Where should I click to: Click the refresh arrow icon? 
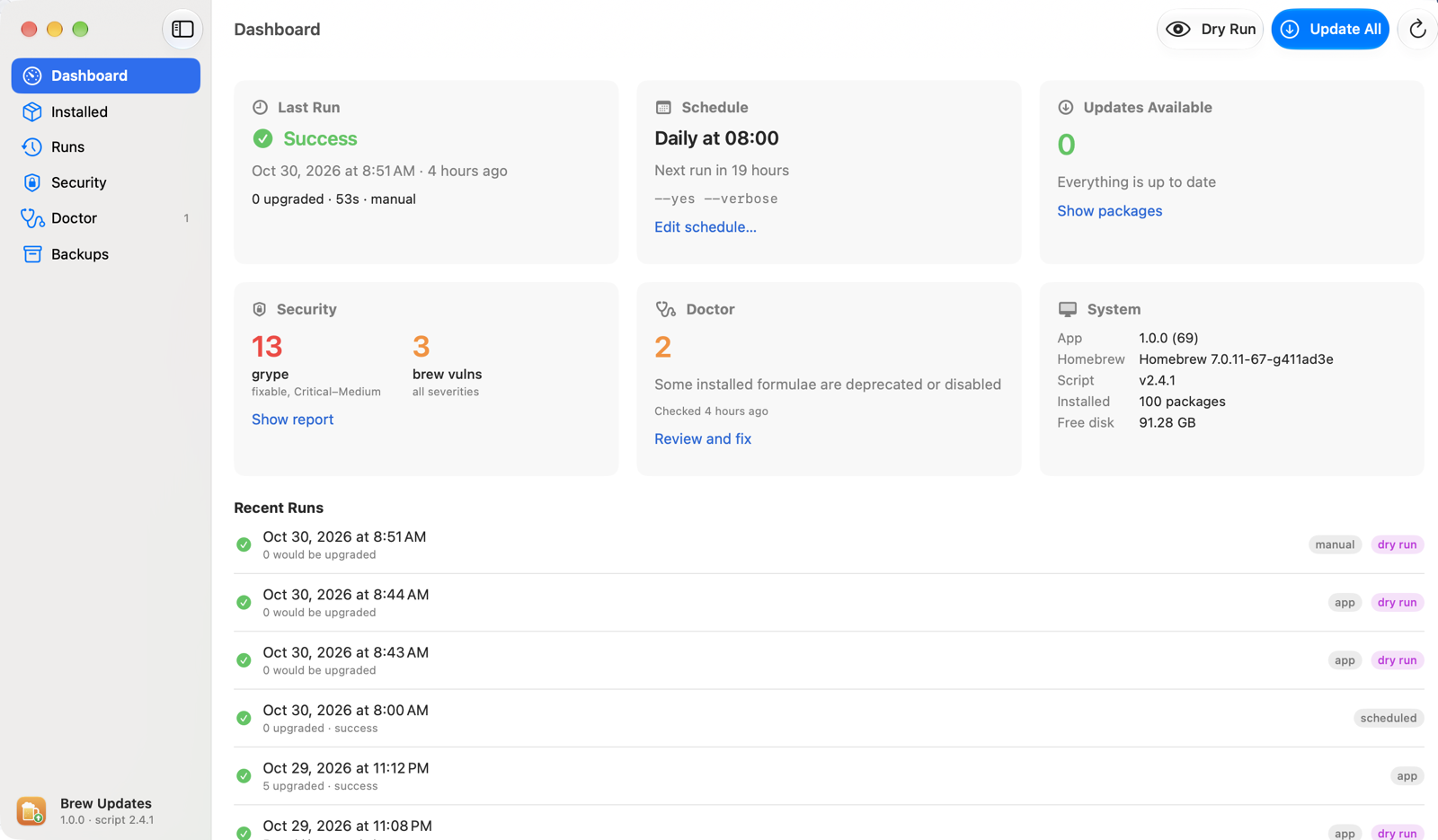tap(1417, 29)
